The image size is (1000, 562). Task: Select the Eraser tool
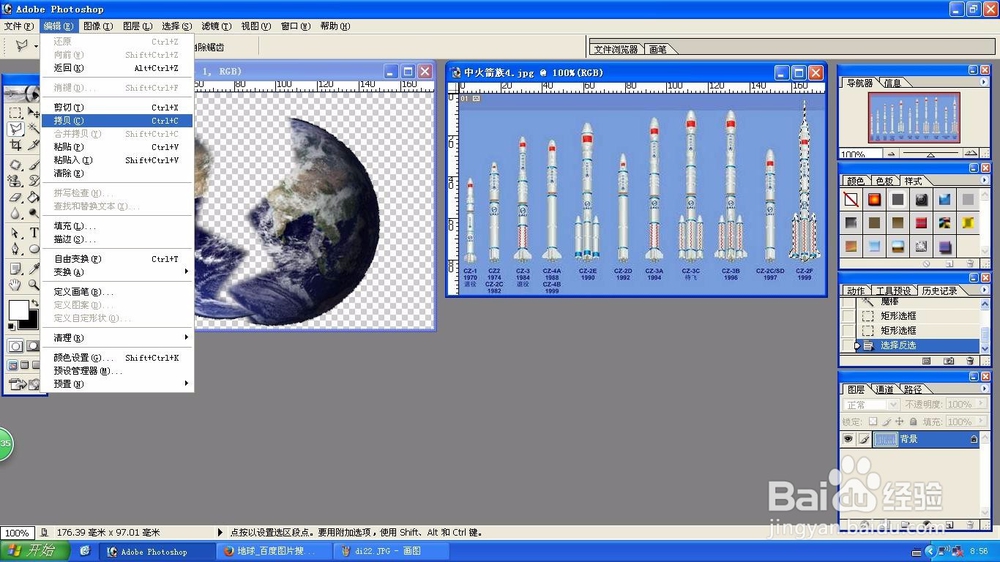point(15,197)
